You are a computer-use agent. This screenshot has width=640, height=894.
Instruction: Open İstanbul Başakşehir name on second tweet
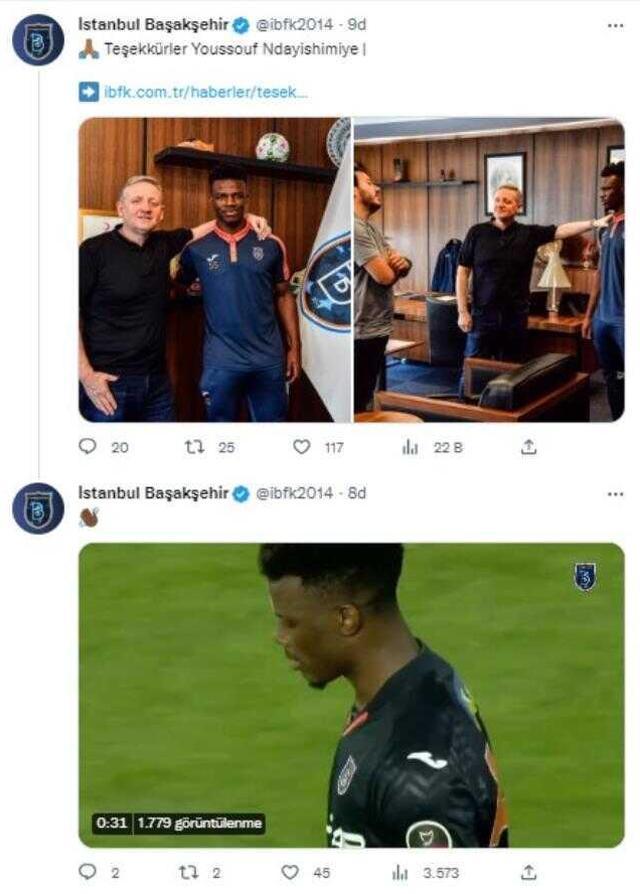click(153, 493)
